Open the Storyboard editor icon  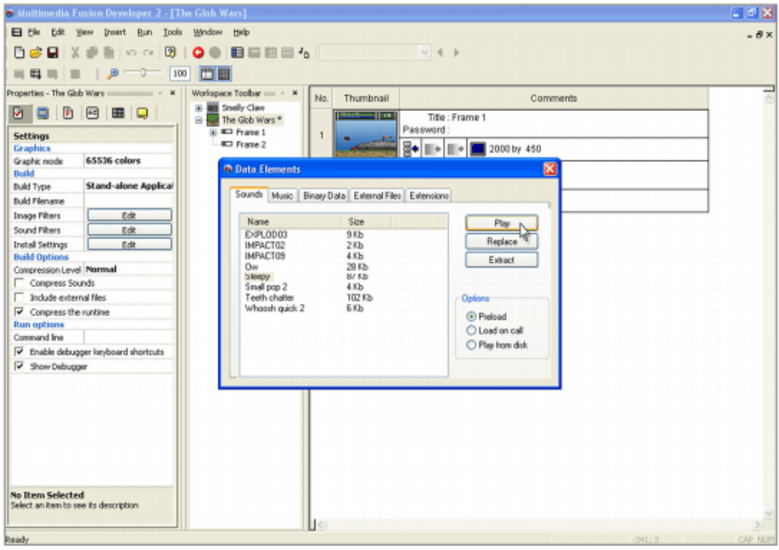coord(237,52)
